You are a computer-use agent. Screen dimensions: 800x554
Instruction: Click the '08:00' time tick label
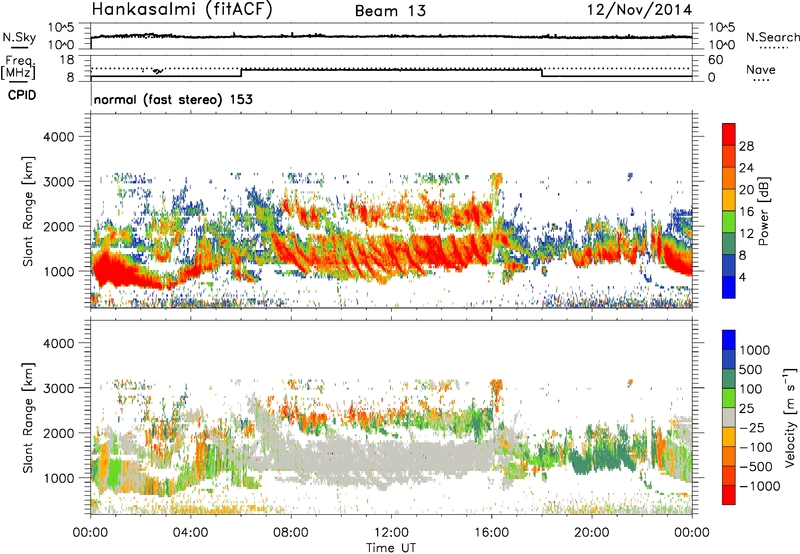(x=291, y=533)
